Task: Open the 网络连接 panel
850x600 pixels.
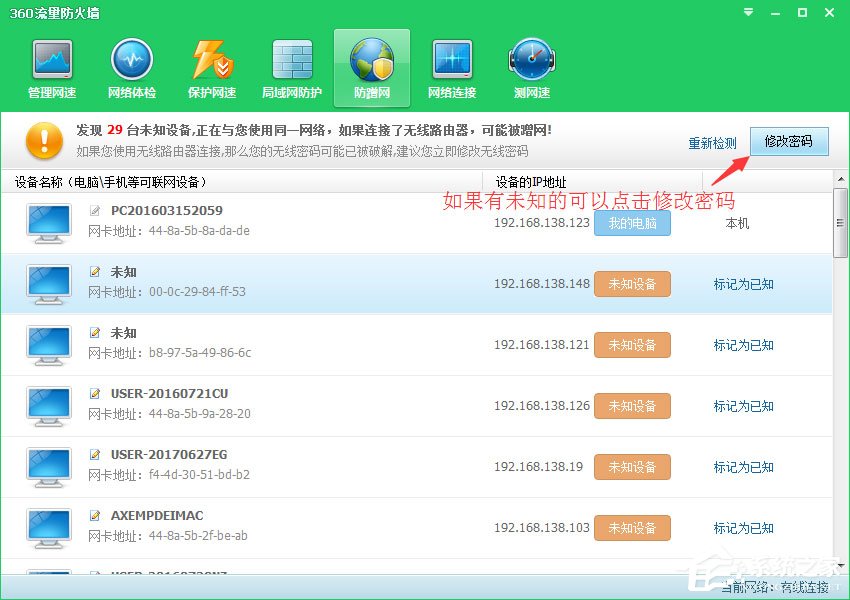Action: click(451, 67)
